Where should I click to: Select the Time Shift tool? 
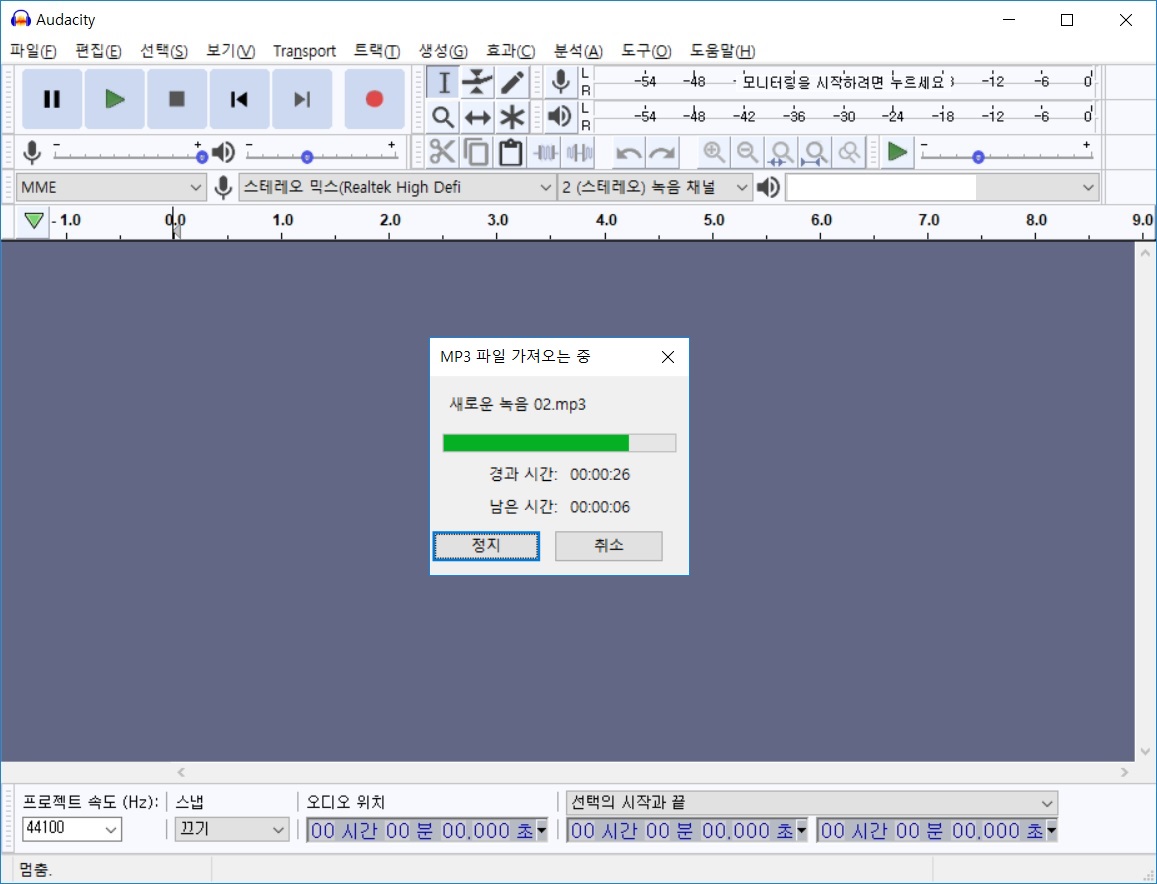[x=477, y=117]
